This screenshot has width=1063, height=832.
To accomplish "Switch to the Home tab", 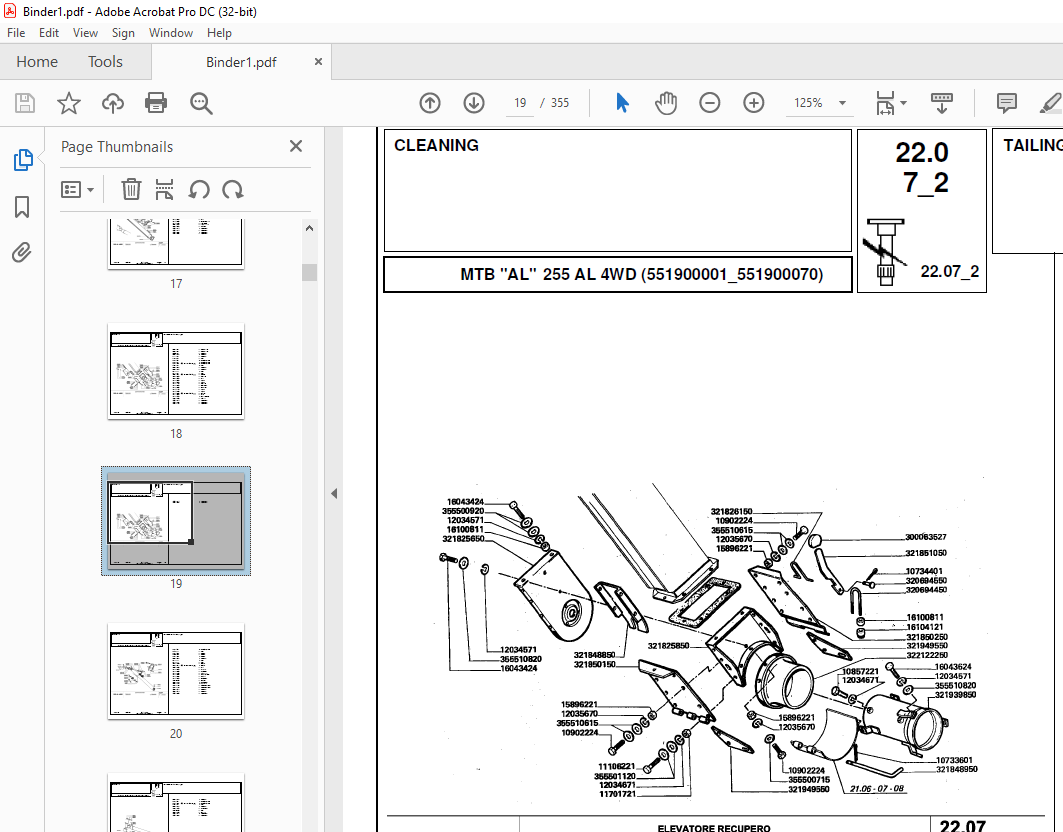I will pos(37,62).
